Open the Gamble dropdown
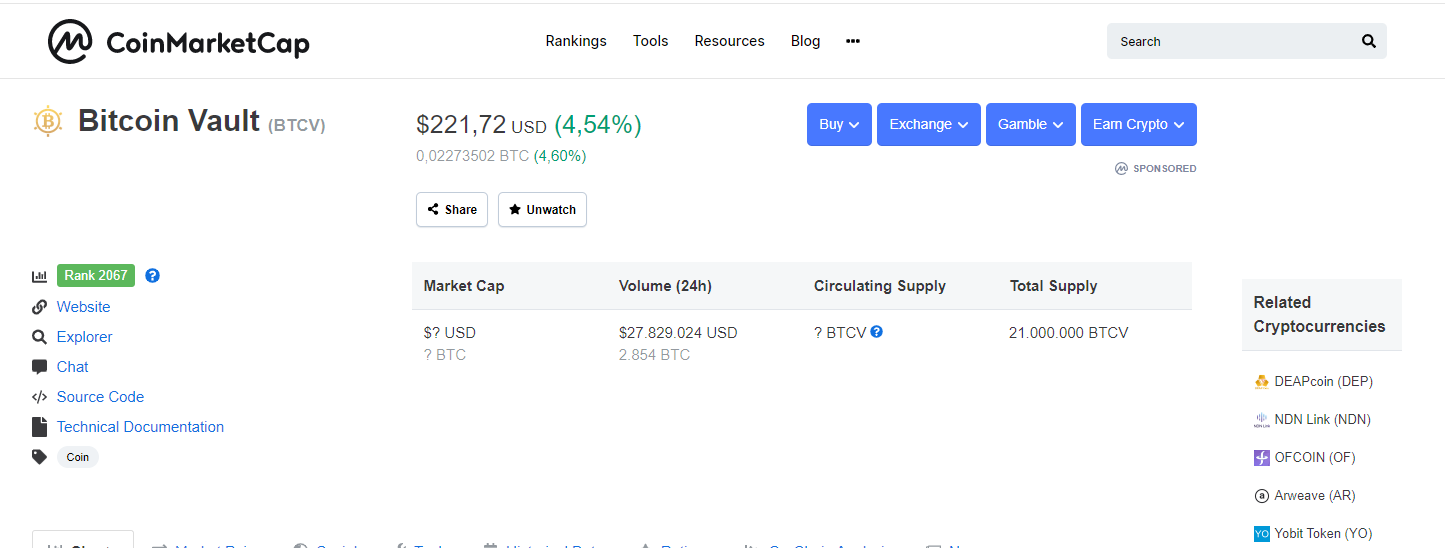The image size is (1445, 548). [x=1031, y=124]
